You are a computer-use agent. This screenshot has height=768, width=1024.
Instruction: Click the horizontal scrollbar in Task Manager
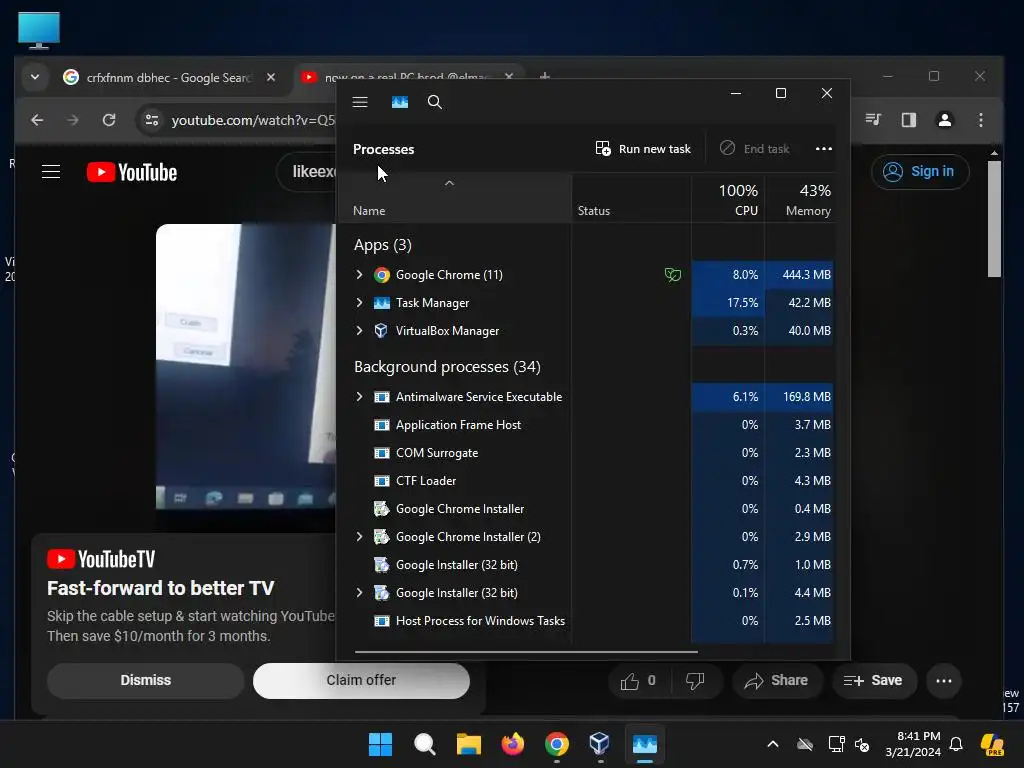click(x=526, y=651)
